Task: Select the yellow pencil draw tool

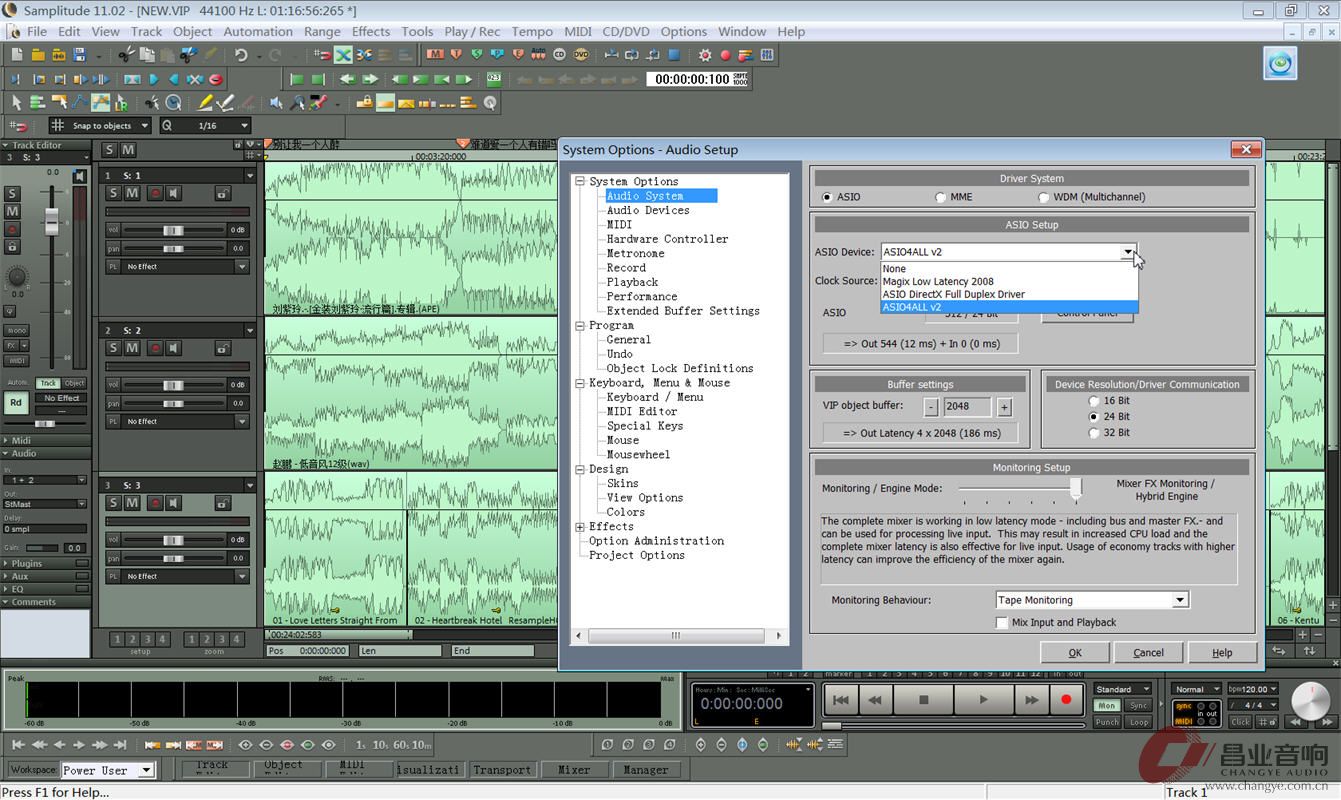Action: click(x=205, y=102)
